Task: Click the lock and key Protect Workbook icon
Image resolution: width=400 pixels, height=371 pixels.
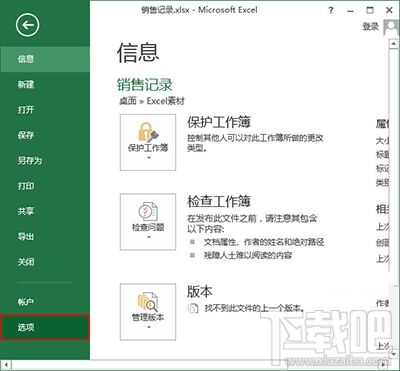Action: click(x=148, y=132)
